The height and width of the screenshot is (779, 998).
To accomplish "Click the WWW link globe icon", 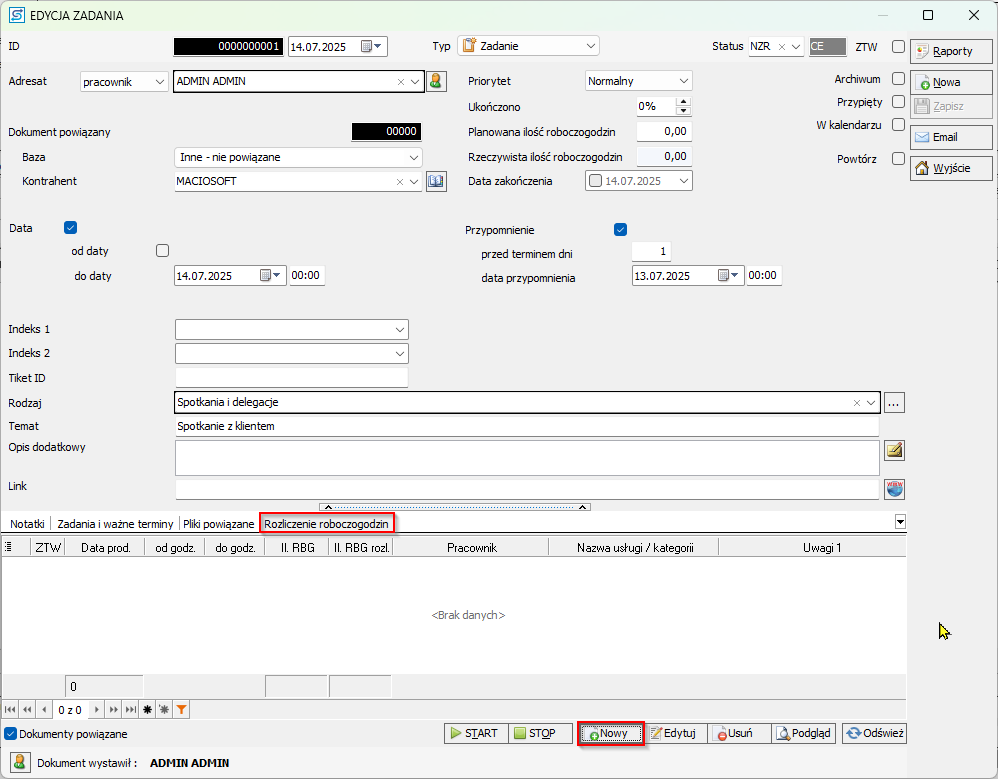I will point(895,489).
